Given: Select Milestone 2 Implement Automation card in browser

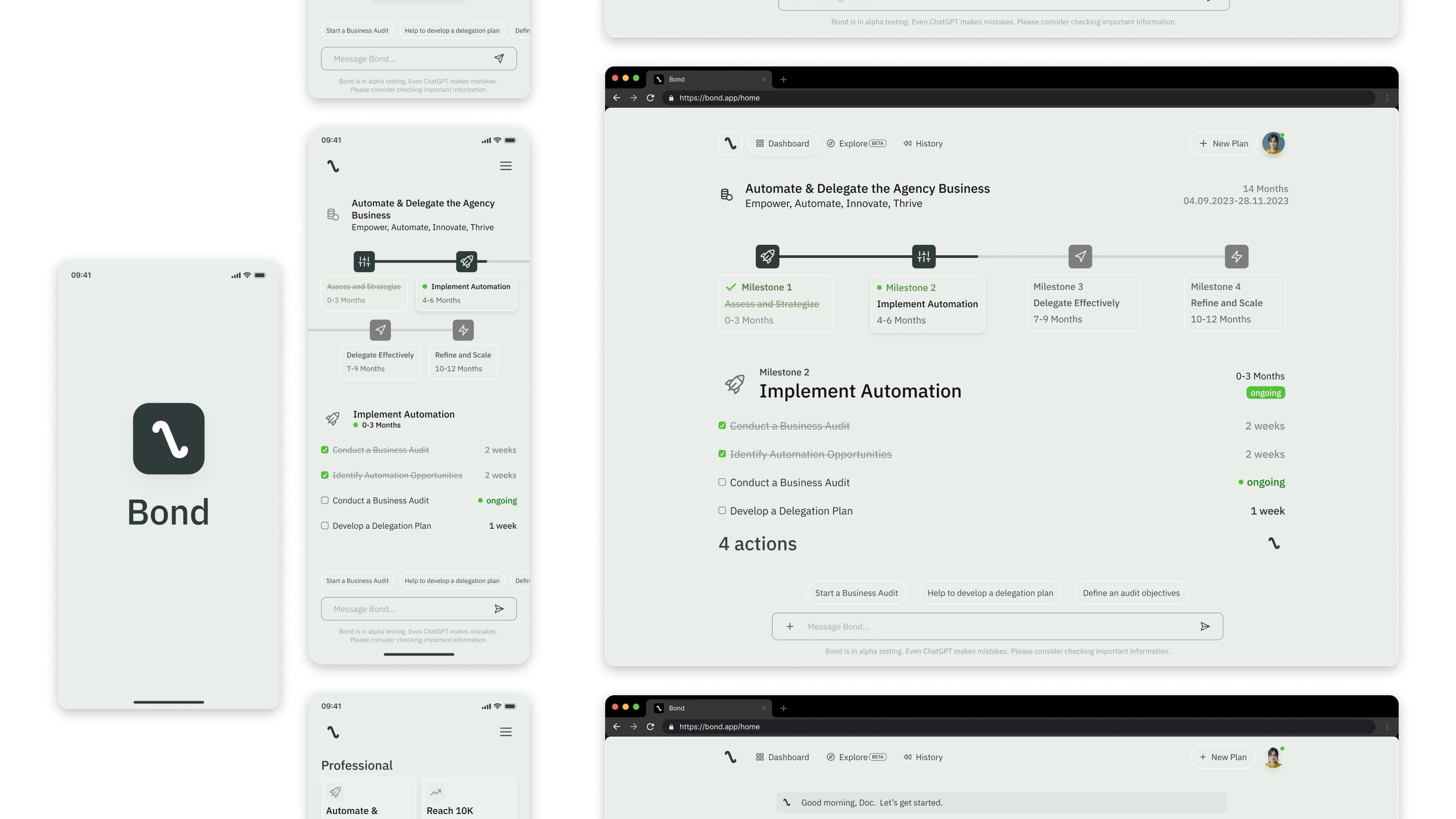Looking at the screenshot, I should 927,303.
